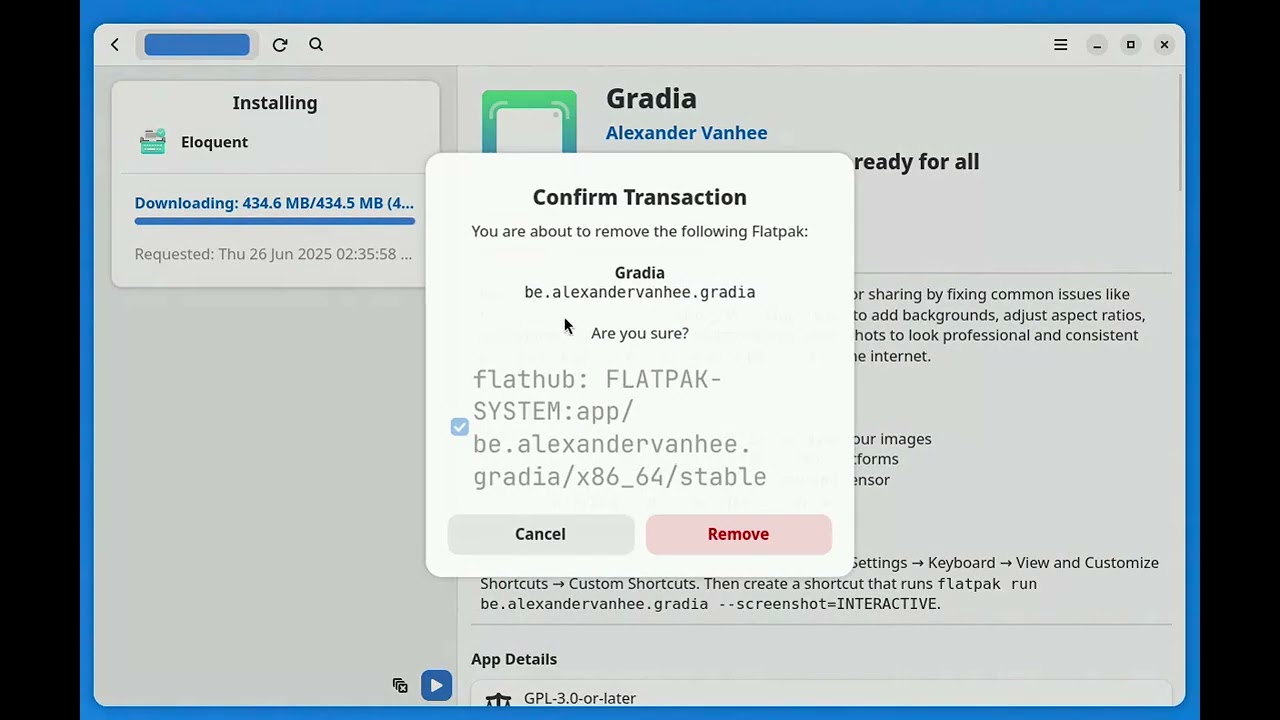Open the Alexander Vanhee developer link
Viewport: 1280px width, 720px height.
click(686, 133)
